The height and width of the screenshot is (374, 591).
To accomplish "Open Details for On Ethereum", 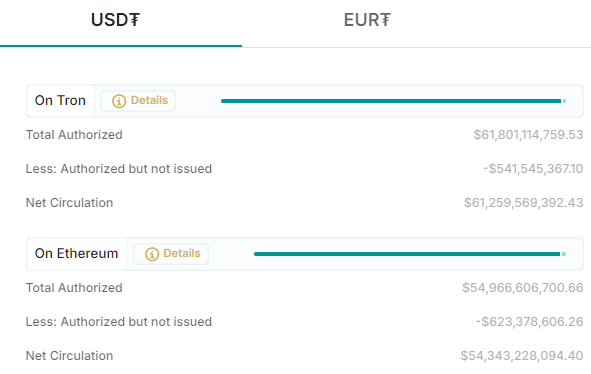I will 171,254.
